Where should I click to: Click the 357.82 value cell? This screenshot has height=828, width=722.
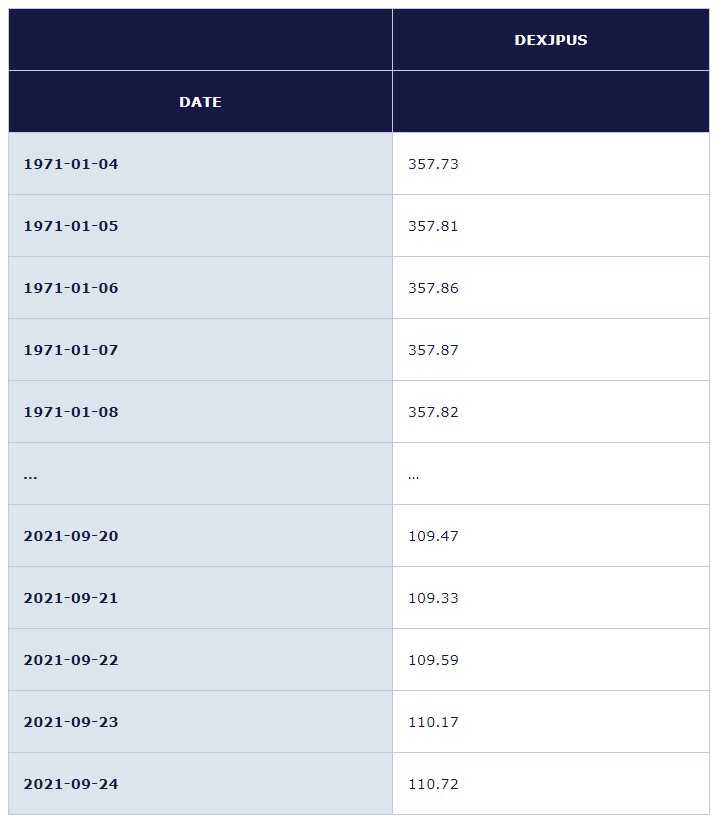pos(433,412)
